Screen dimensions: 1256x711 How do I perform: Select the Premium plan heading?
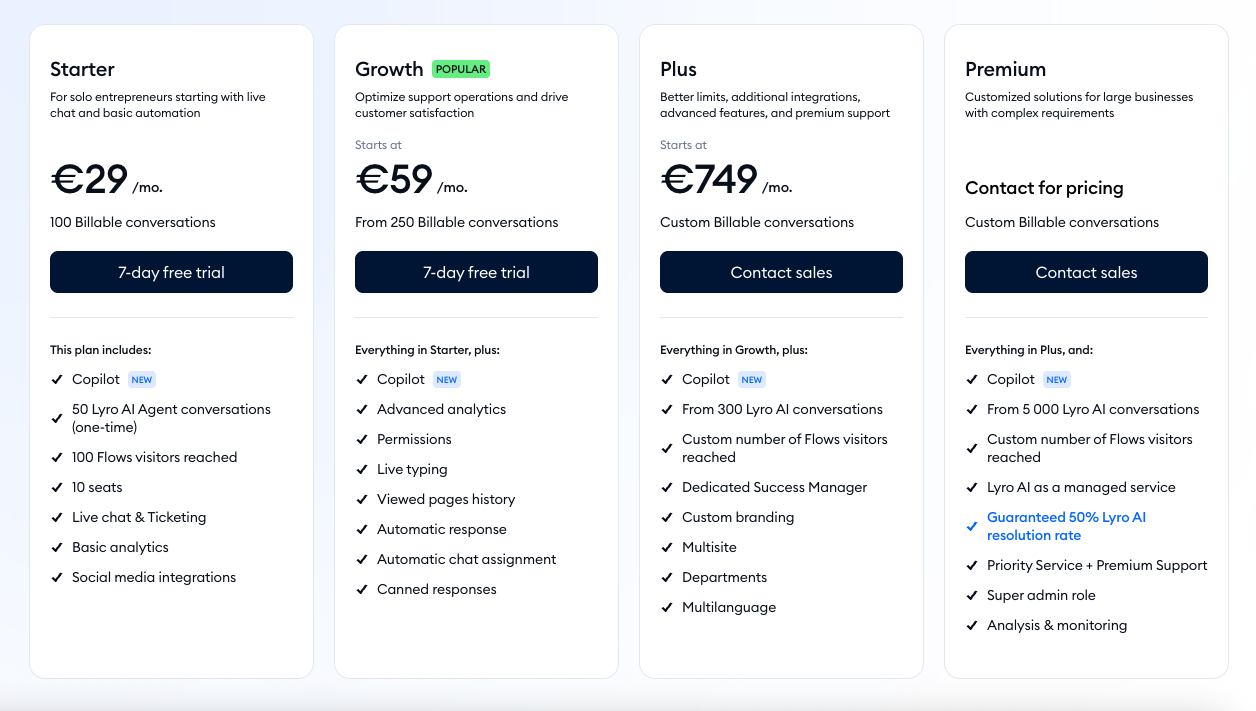click(x=1005, y=69)
